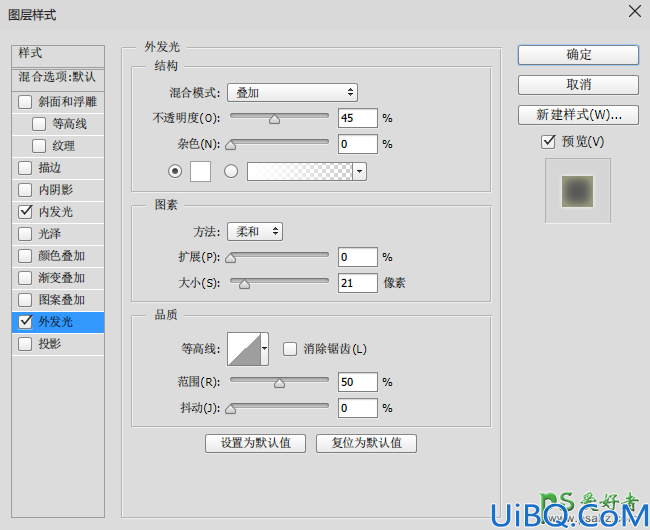Open gradient picker dropdown arrow
Viewport: 650px width, 530px height.
359,172
